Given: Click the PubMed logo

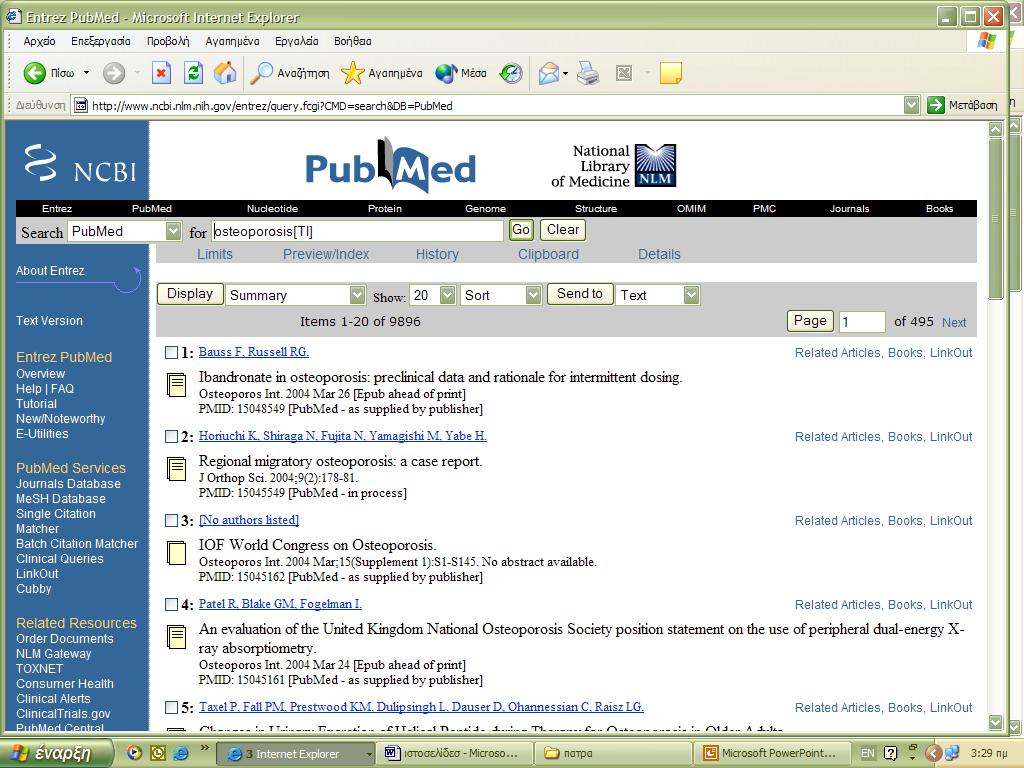Looking at the screenshot, I should click(391, 165).
